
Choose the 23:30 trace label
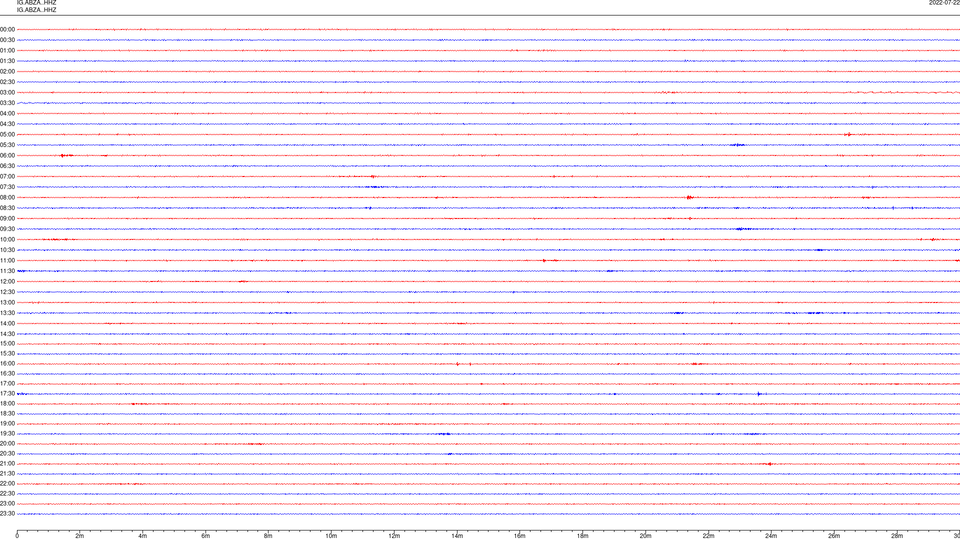(7, 514)
